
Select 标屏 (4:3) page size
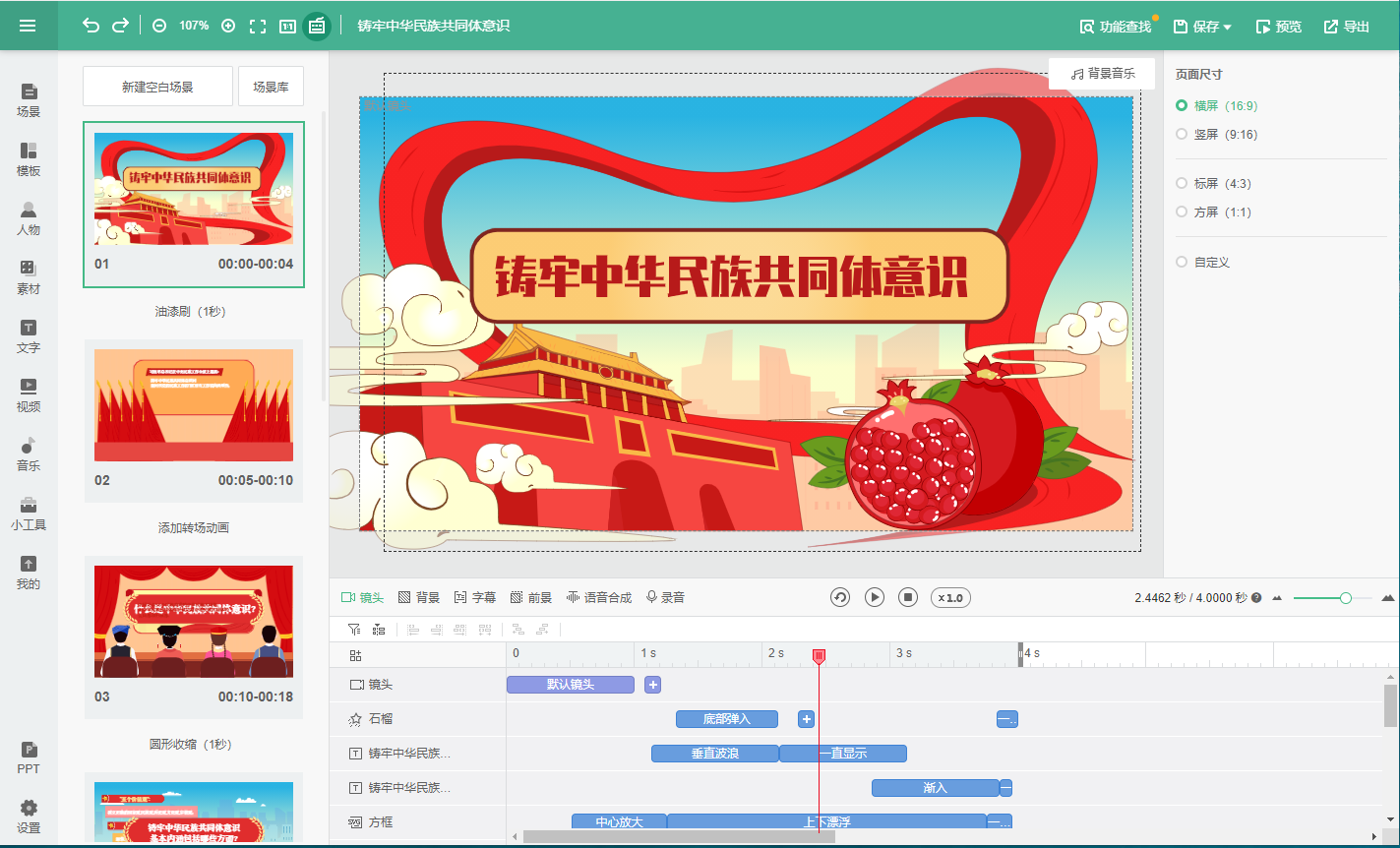pyautogui.click(x=1213, y=183)
